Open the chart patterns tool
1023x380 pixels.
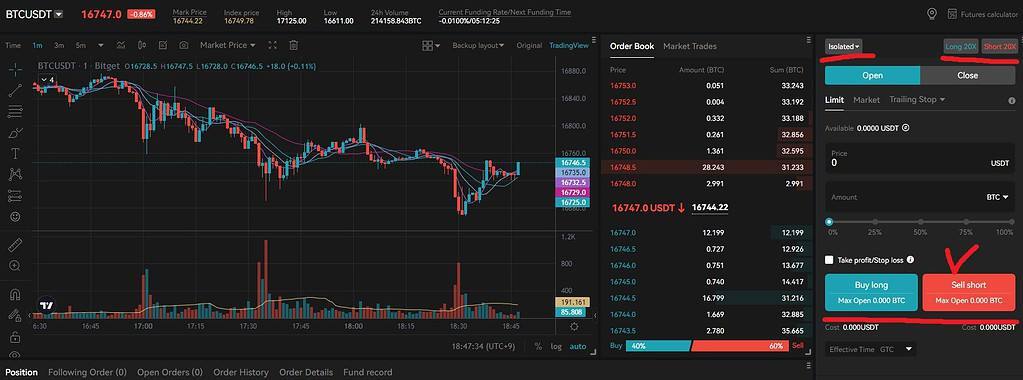[x=15, y=174]
